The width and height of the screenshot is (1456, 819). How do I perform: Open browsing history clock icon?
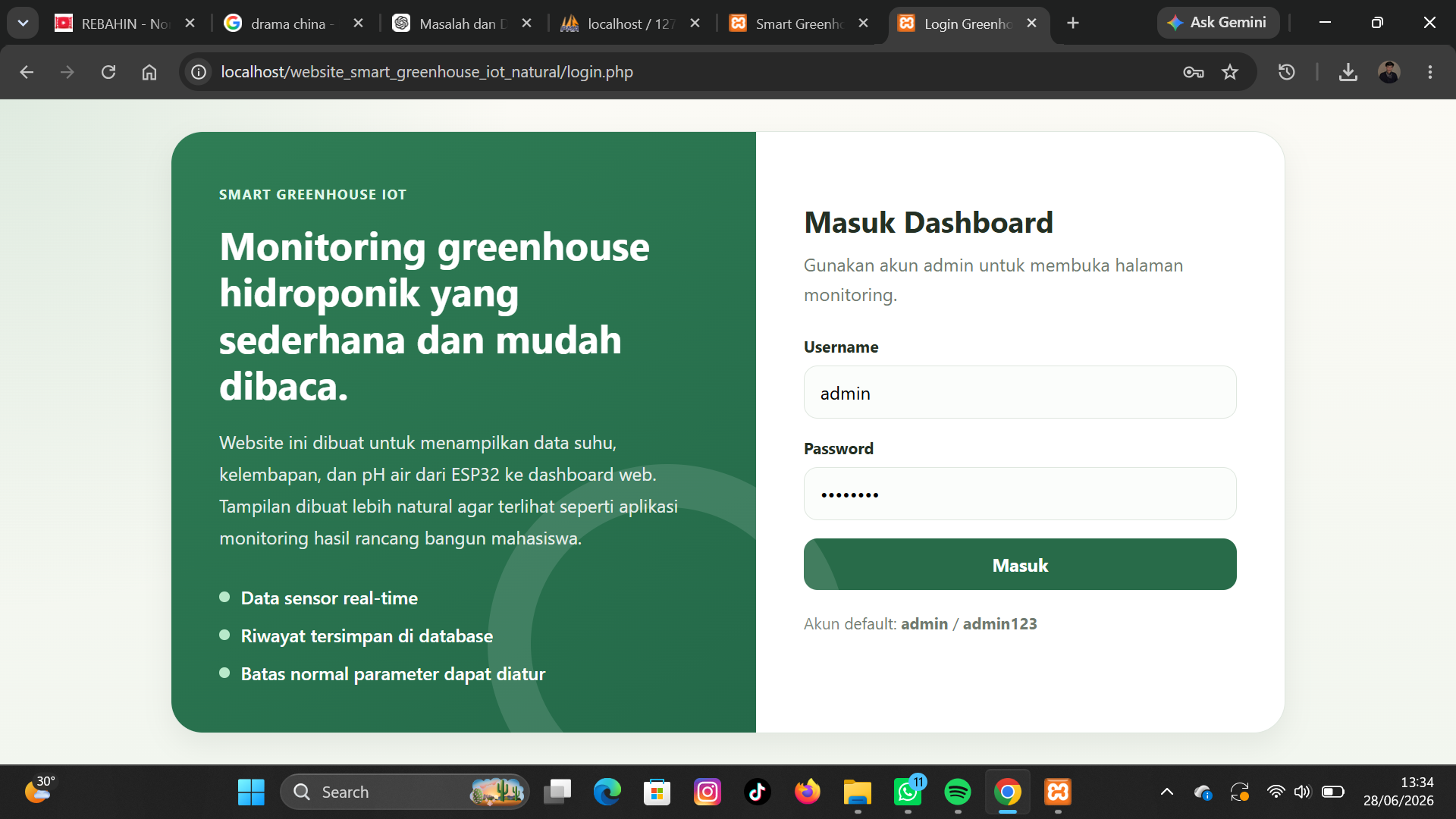tap(1287, 72)
